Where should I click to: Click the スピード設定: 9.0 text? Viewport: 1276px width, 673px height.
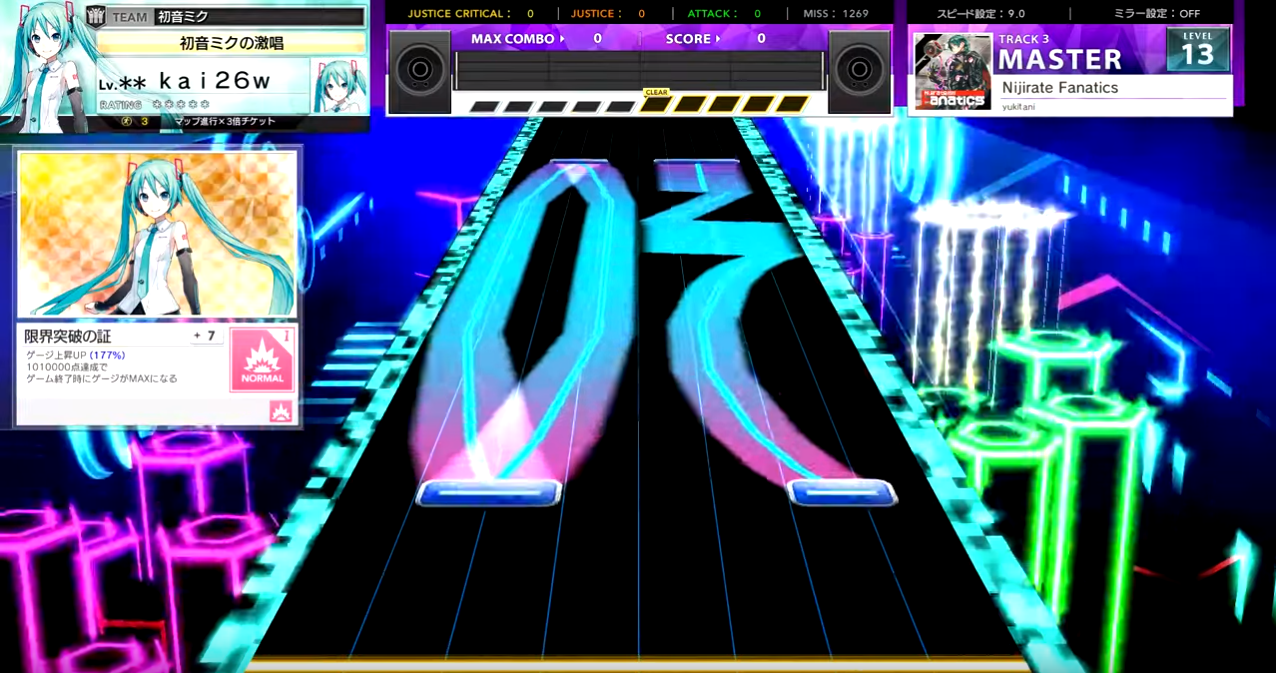(x=981, y=13)
